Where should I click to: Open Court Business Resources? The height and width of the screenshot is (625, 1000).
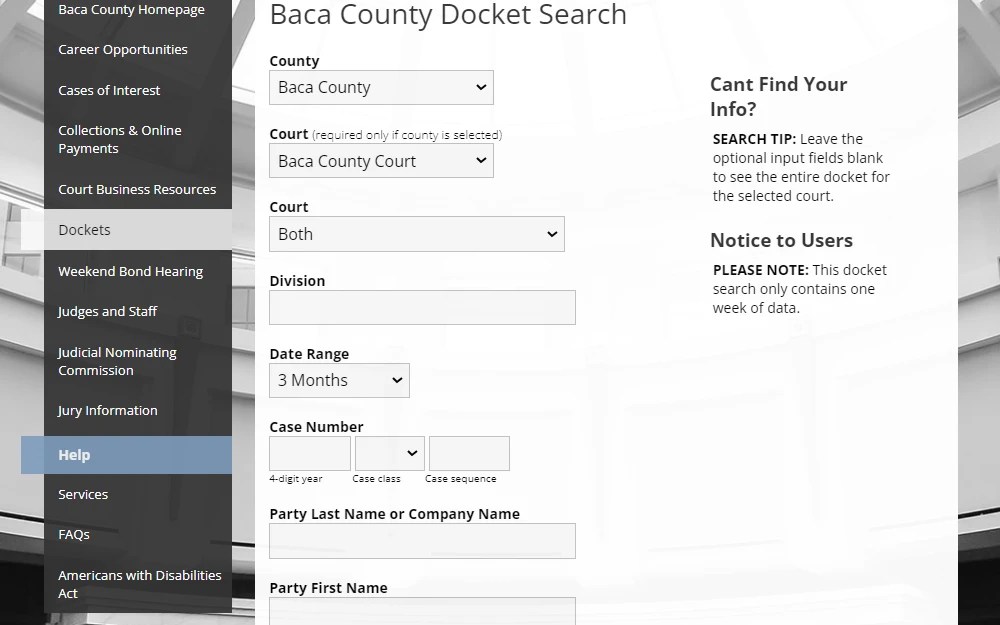137,190
